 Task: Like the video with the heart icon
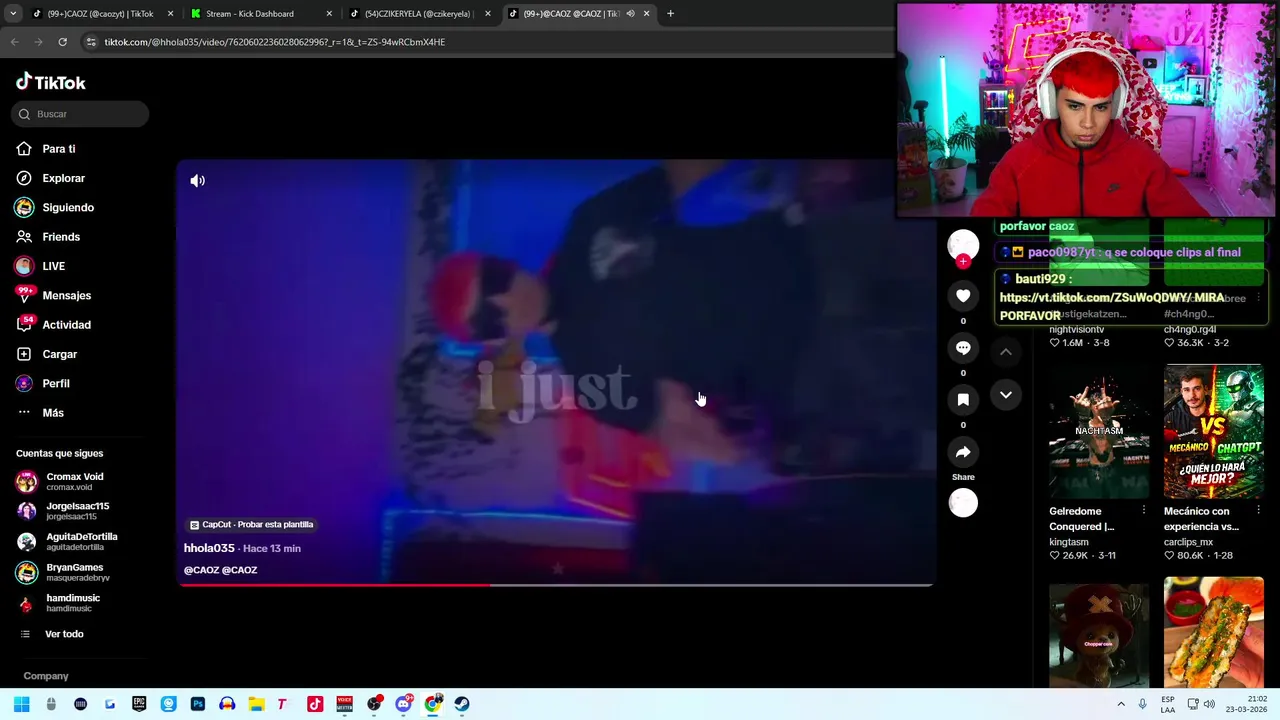(963, 296)
